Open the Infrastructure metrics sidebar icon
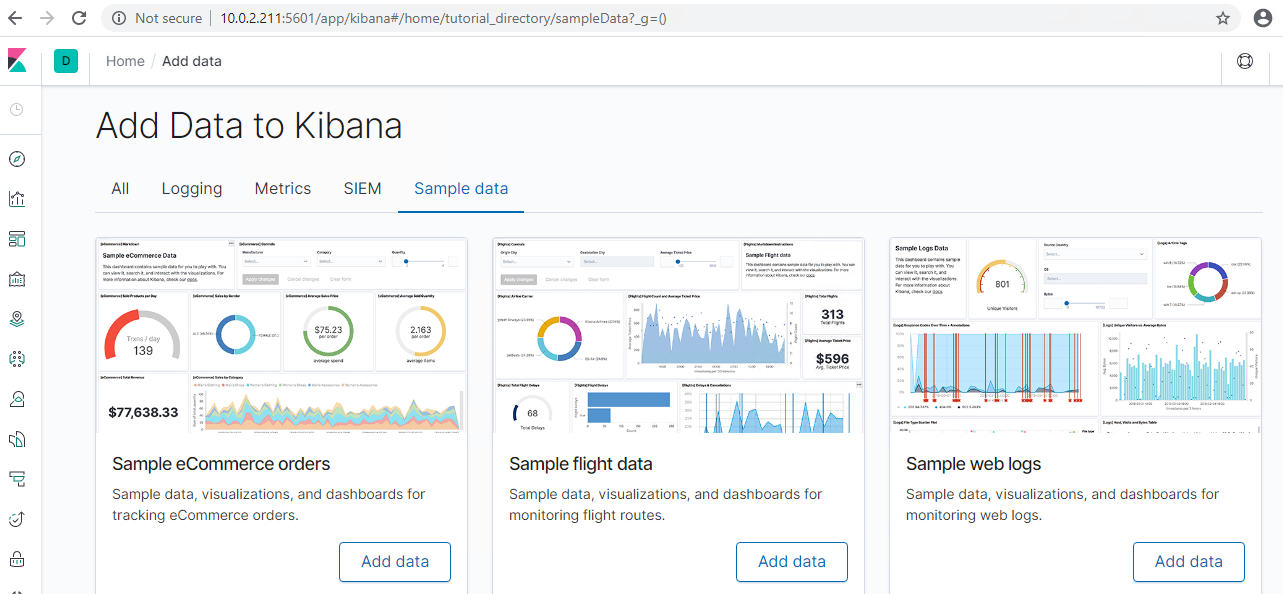 point(17,399)
